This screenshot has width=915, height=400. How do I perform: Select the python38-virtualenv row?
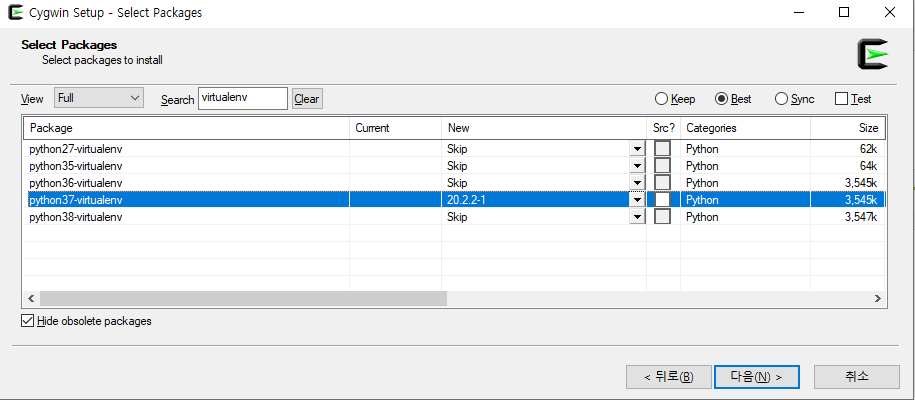tap(455, 217)
